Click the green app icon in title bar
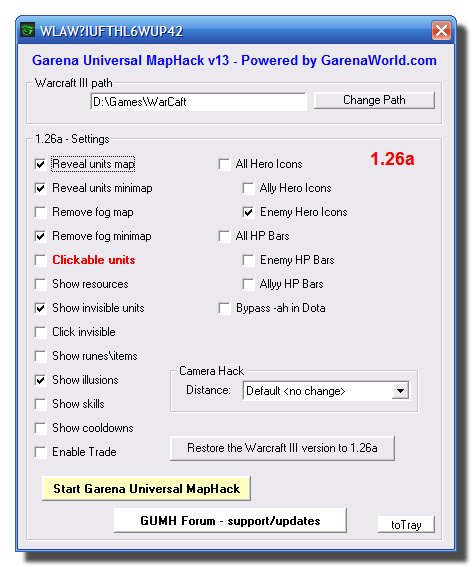The height and width of the screenshot is (567, 472). coord(27,30)
